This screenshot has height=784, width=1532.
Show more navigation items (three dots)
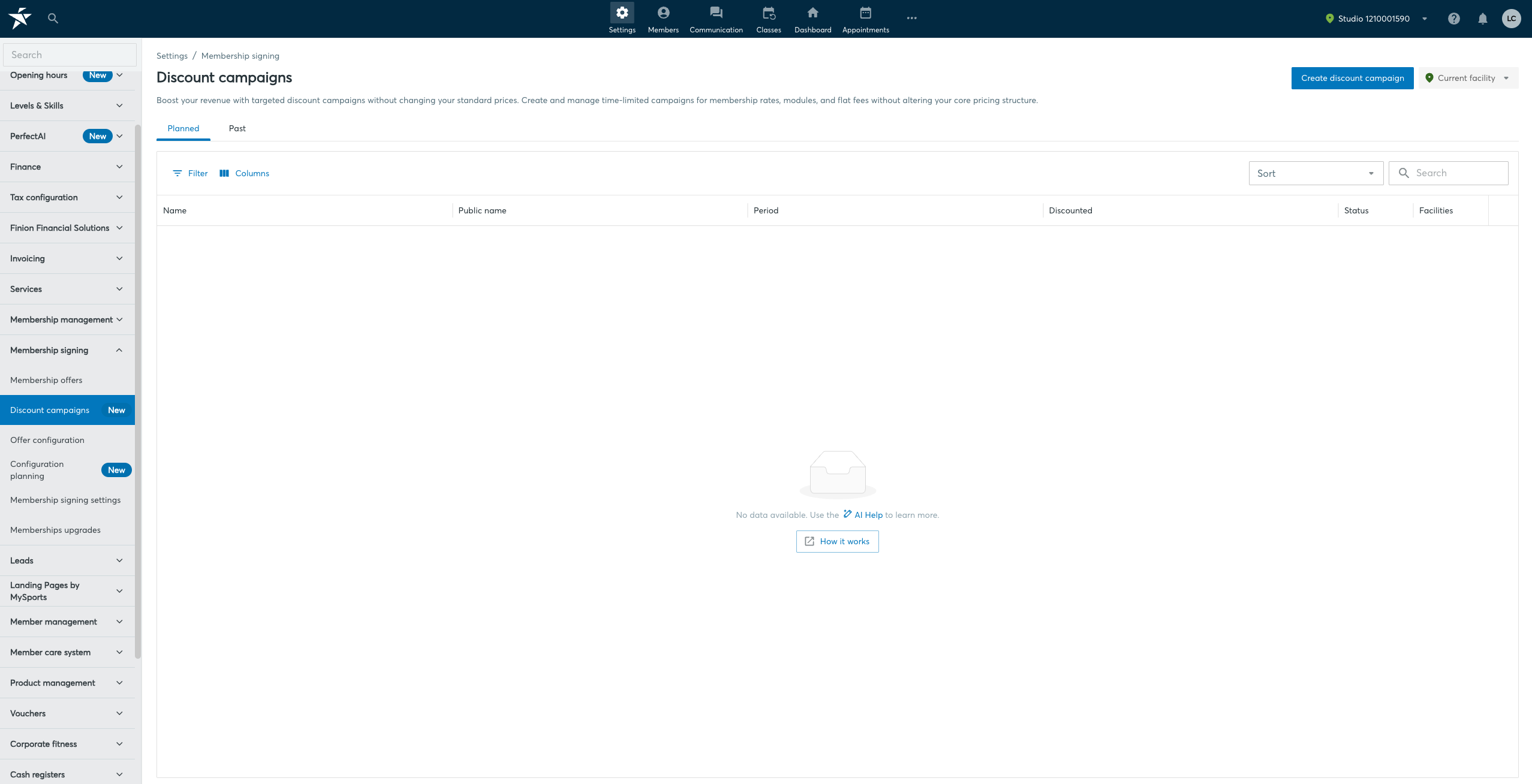pos(911,18)
